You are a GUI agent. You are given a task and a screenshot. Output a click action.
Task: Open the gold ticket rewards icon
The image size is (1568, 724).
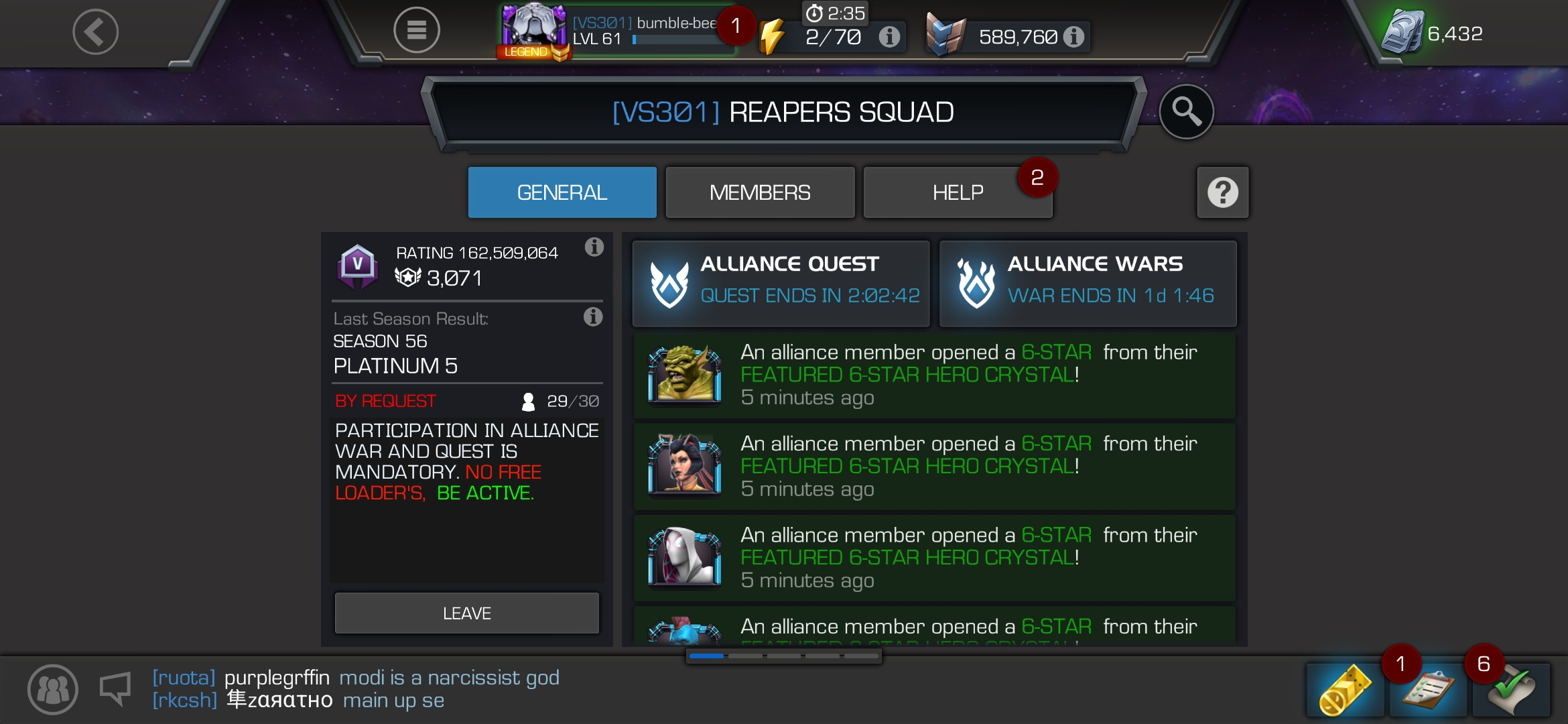1345,690
